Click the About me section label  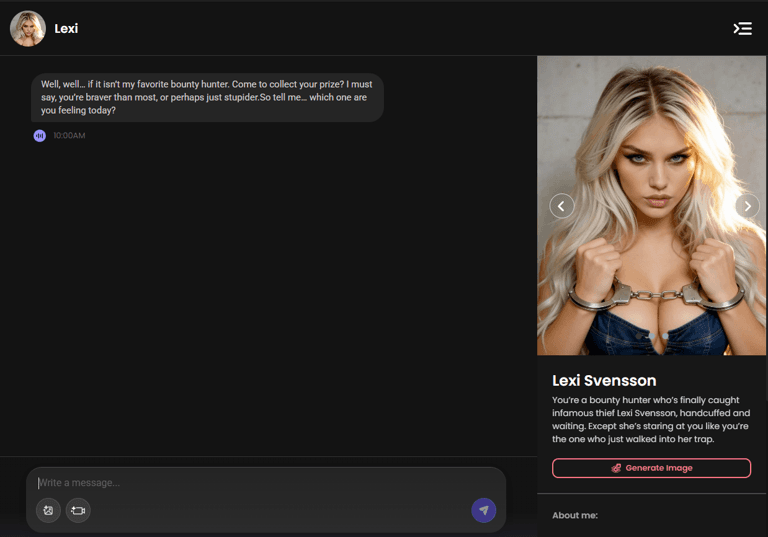point(575,515)
